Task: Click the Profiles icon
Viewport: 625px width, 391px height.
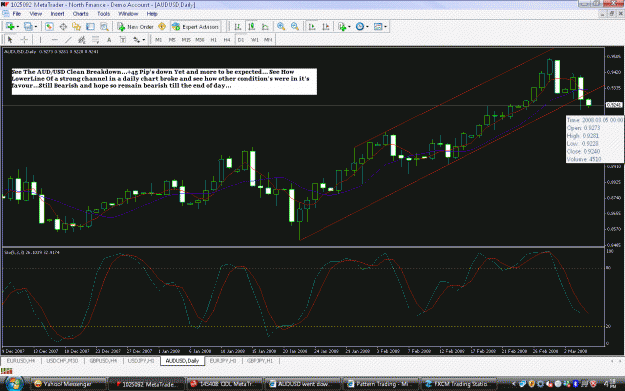Action: (28, 27)
